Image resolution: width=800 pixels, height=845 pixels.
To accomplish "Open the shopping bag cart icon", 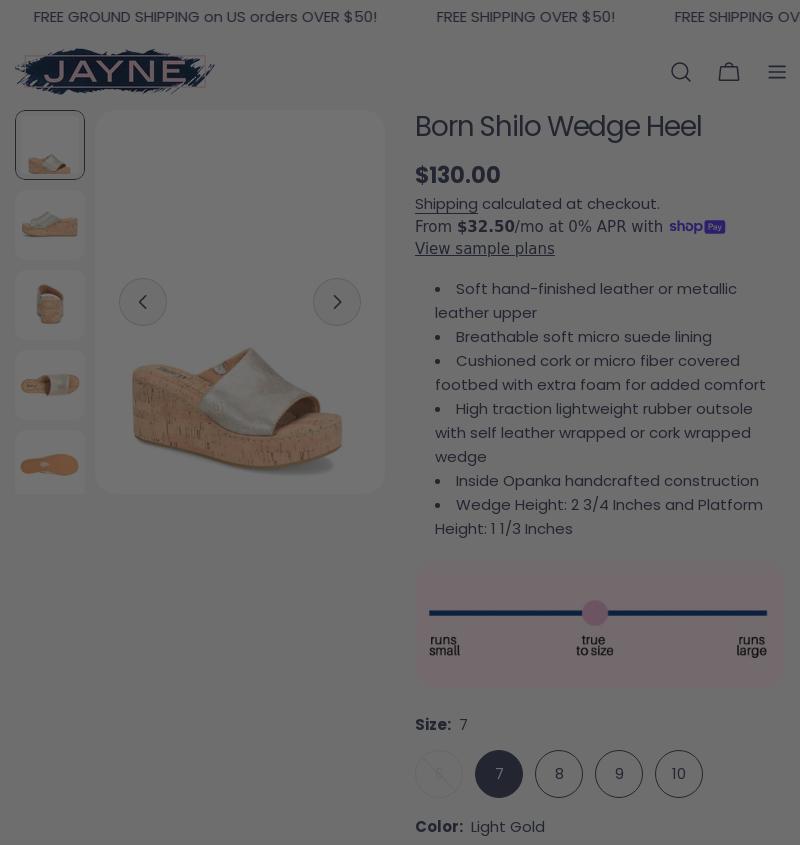I will point(729,72).
